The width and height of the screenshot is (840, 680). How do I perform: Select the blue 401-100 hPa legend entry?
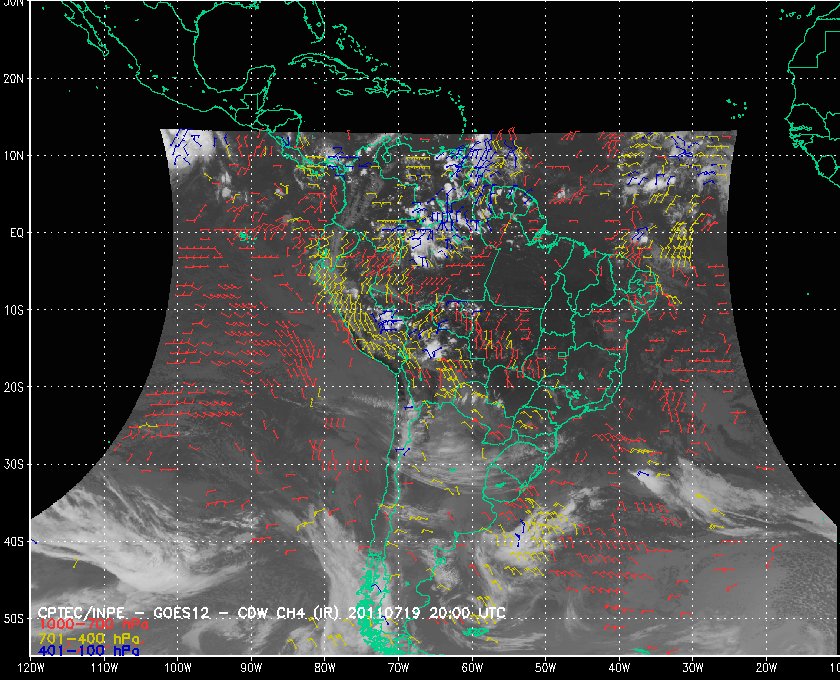pos(89,651)
